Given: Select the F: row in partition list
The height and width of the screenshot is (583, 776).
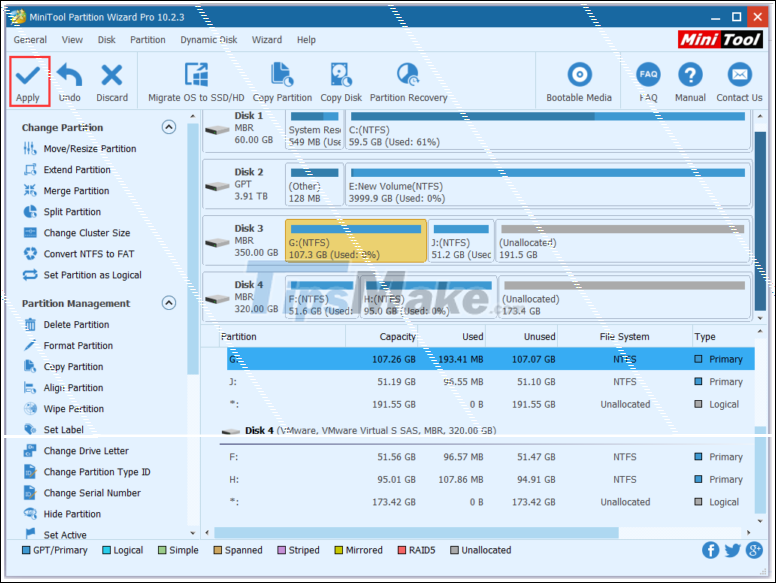Looking at the screenshot, I should pos(491,457).
